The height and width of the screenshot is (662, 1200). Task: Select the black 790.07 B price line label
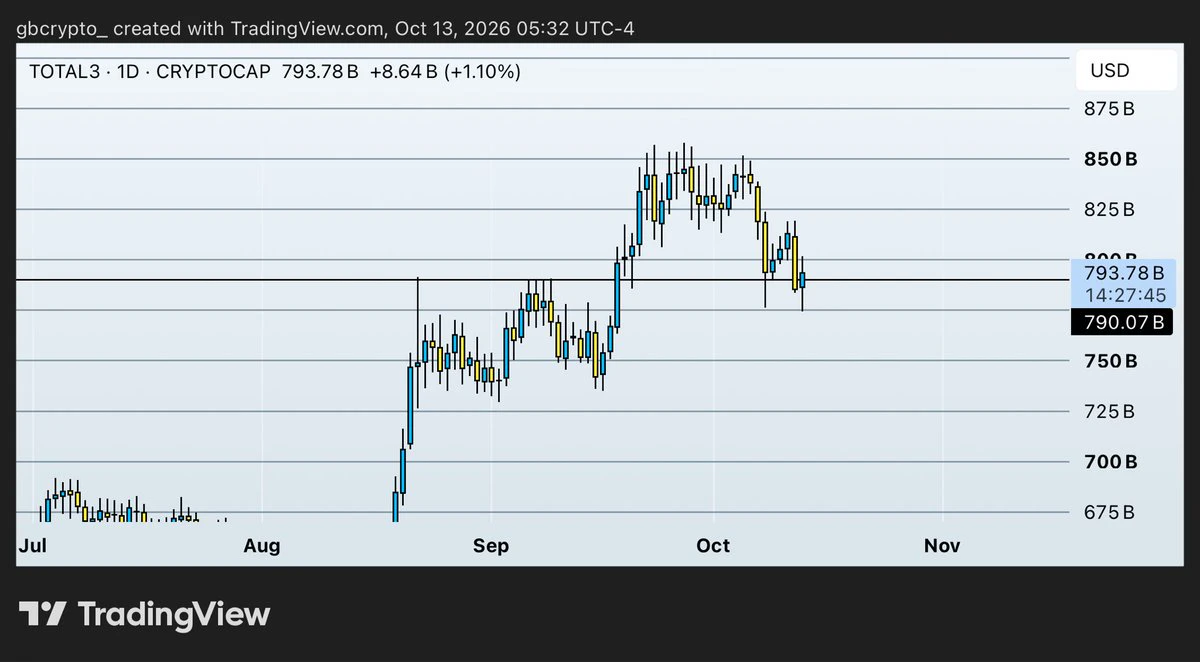[x=1122, y=322]
